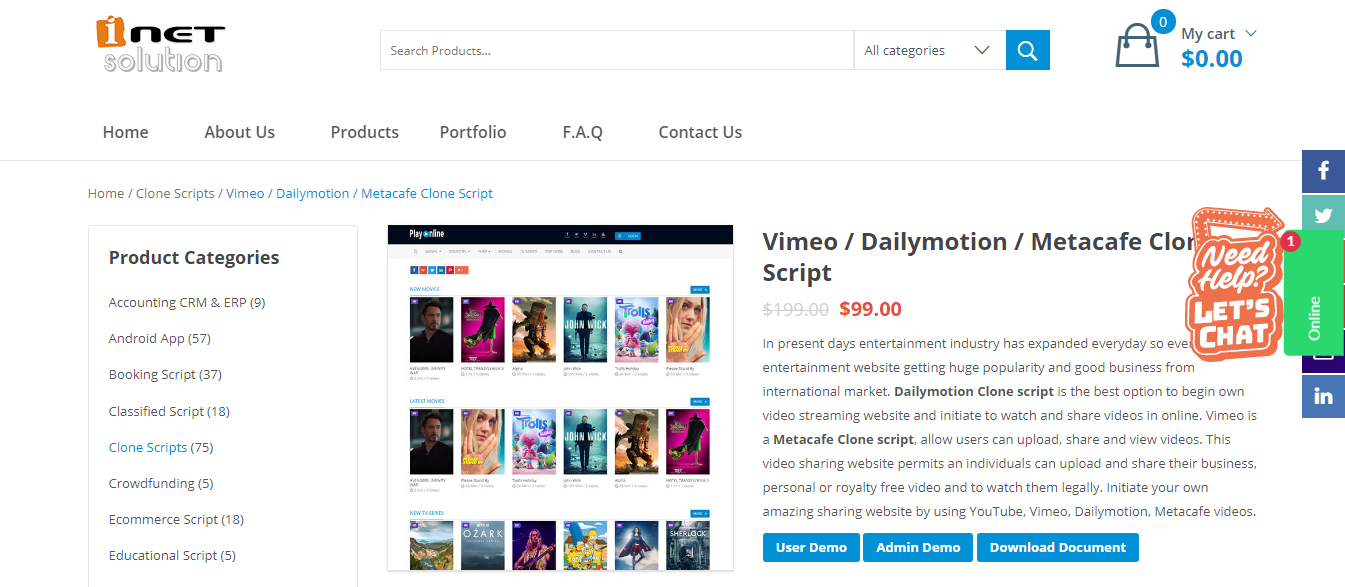
Task: Open the Classified Script category
Action: pos(169,411)
